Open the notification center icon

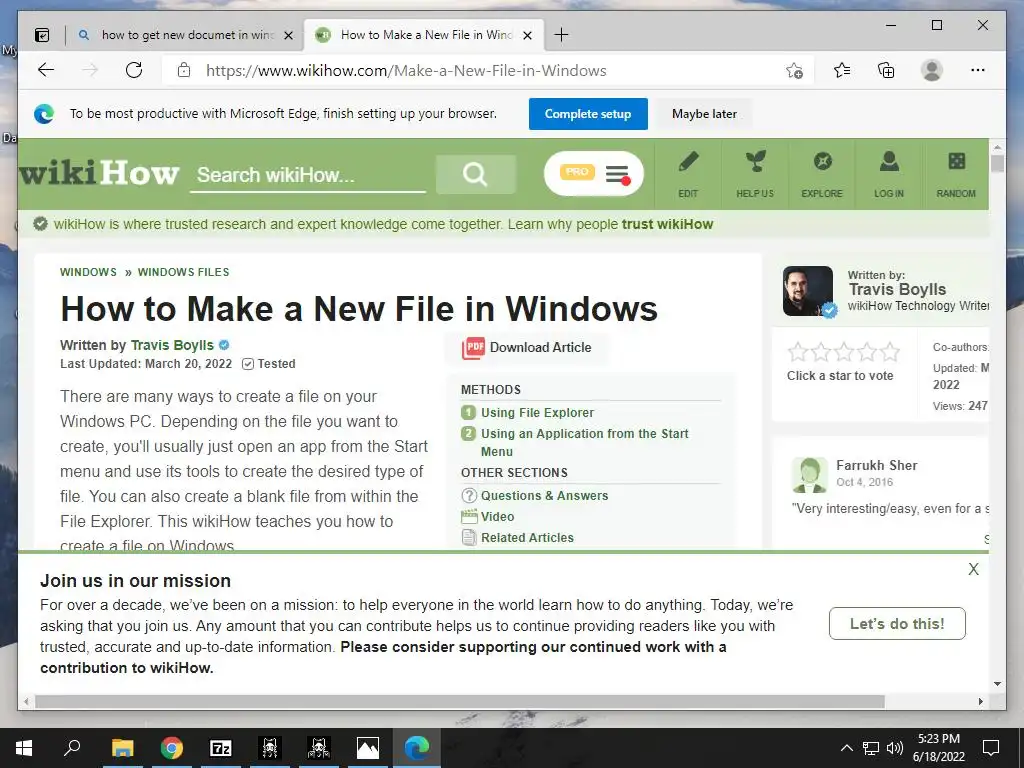[x=991, y=748]
